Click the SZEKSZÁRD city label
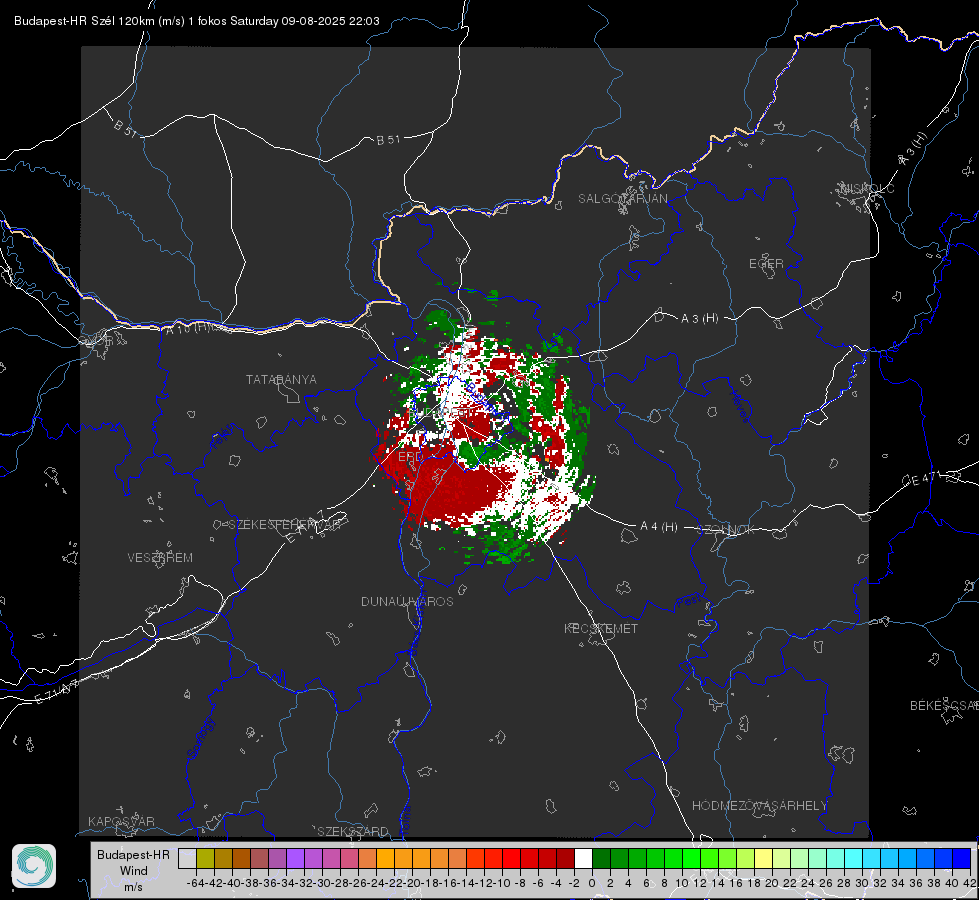The image size is (979, 900). pos(353,831)
